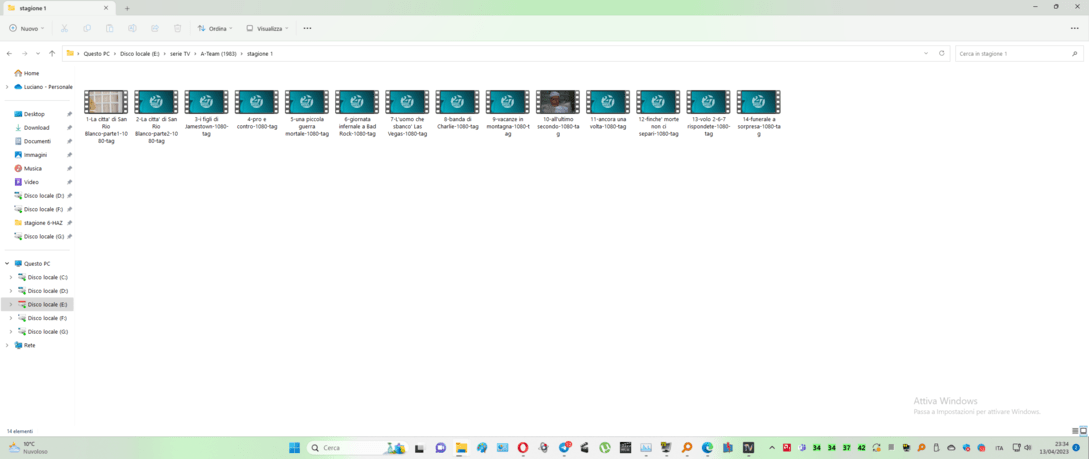Open recent locations dropdown arrow
This screenshot has height=459, width=1089.
coord(38,53)
